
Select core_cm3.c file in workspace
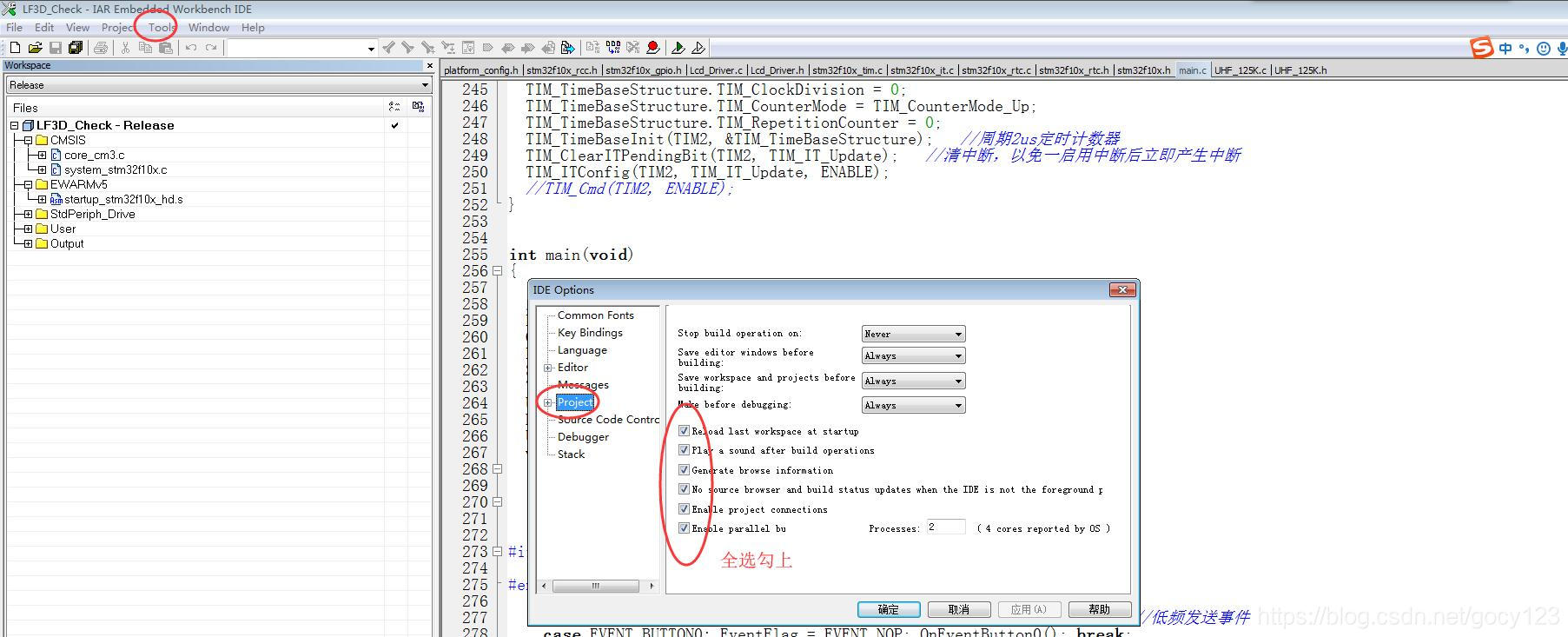click(x=94, y=155)
